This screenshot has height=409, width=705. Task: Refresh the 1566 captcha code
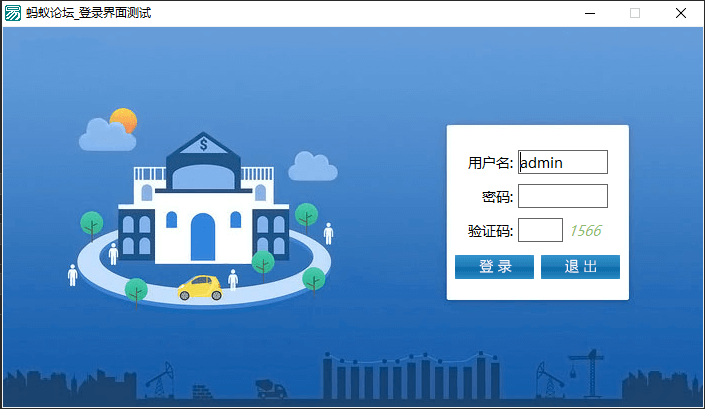[586, 231]
